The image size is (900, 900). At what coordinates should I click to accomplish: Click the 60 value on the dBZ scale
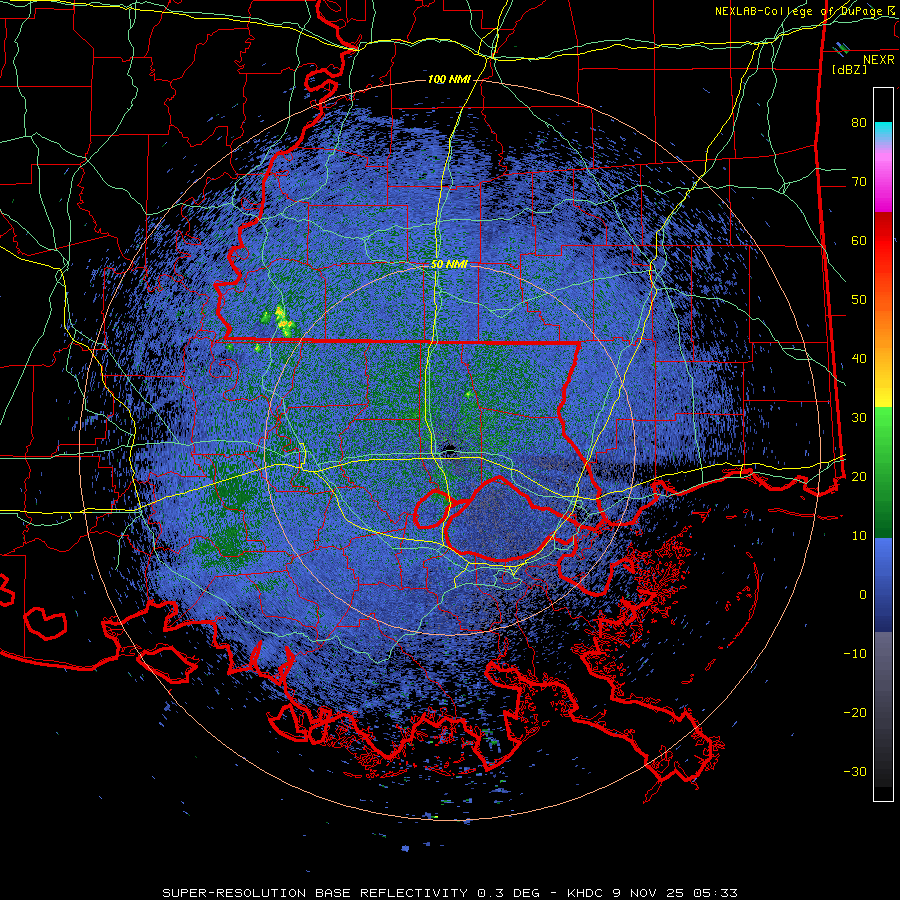tap(859, 240)
